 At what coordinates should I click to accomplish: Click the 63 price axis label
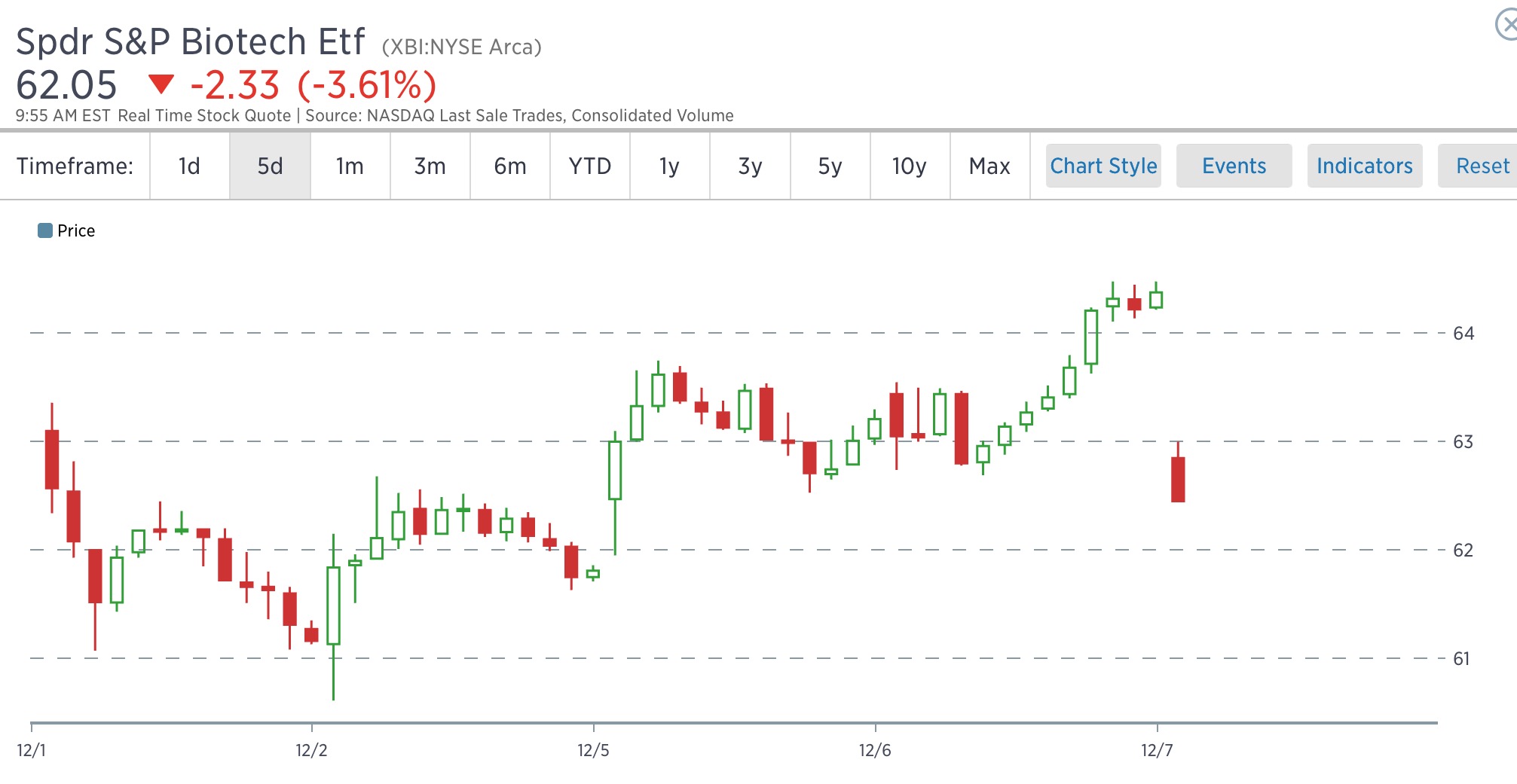pos(1463,442)
